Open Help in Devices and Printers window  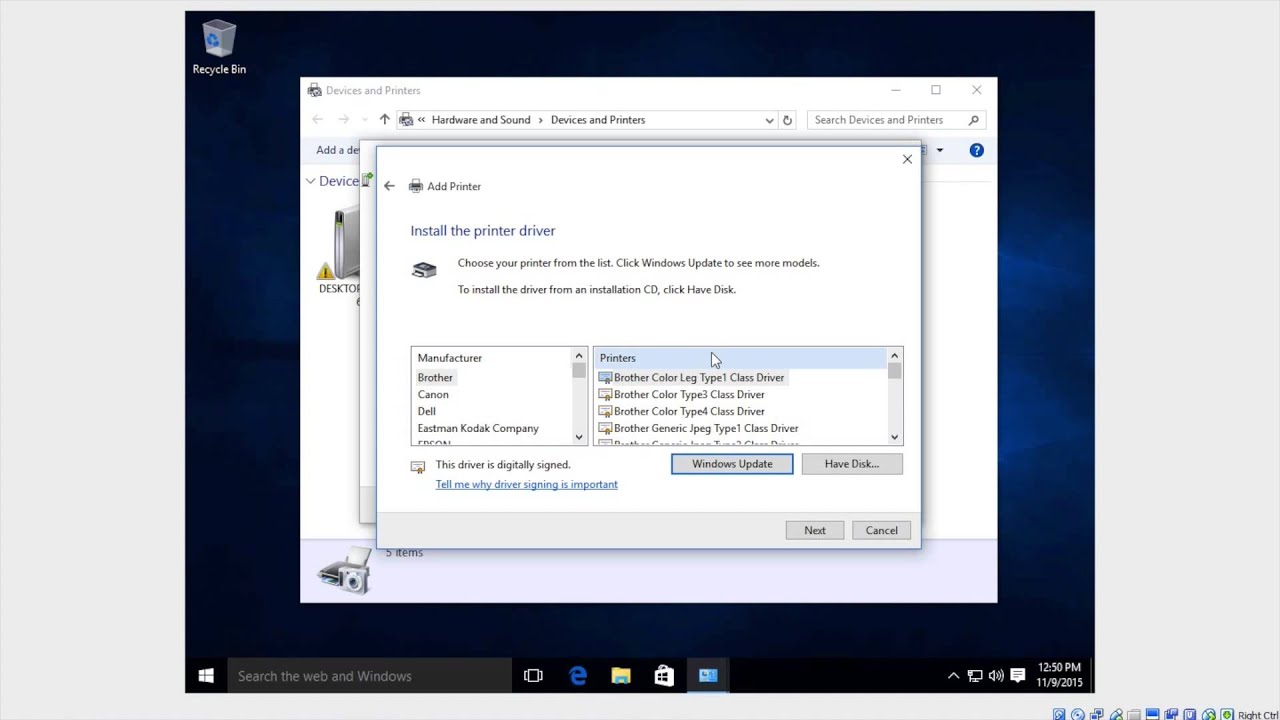pyautogui.click(x=976, y=150)
